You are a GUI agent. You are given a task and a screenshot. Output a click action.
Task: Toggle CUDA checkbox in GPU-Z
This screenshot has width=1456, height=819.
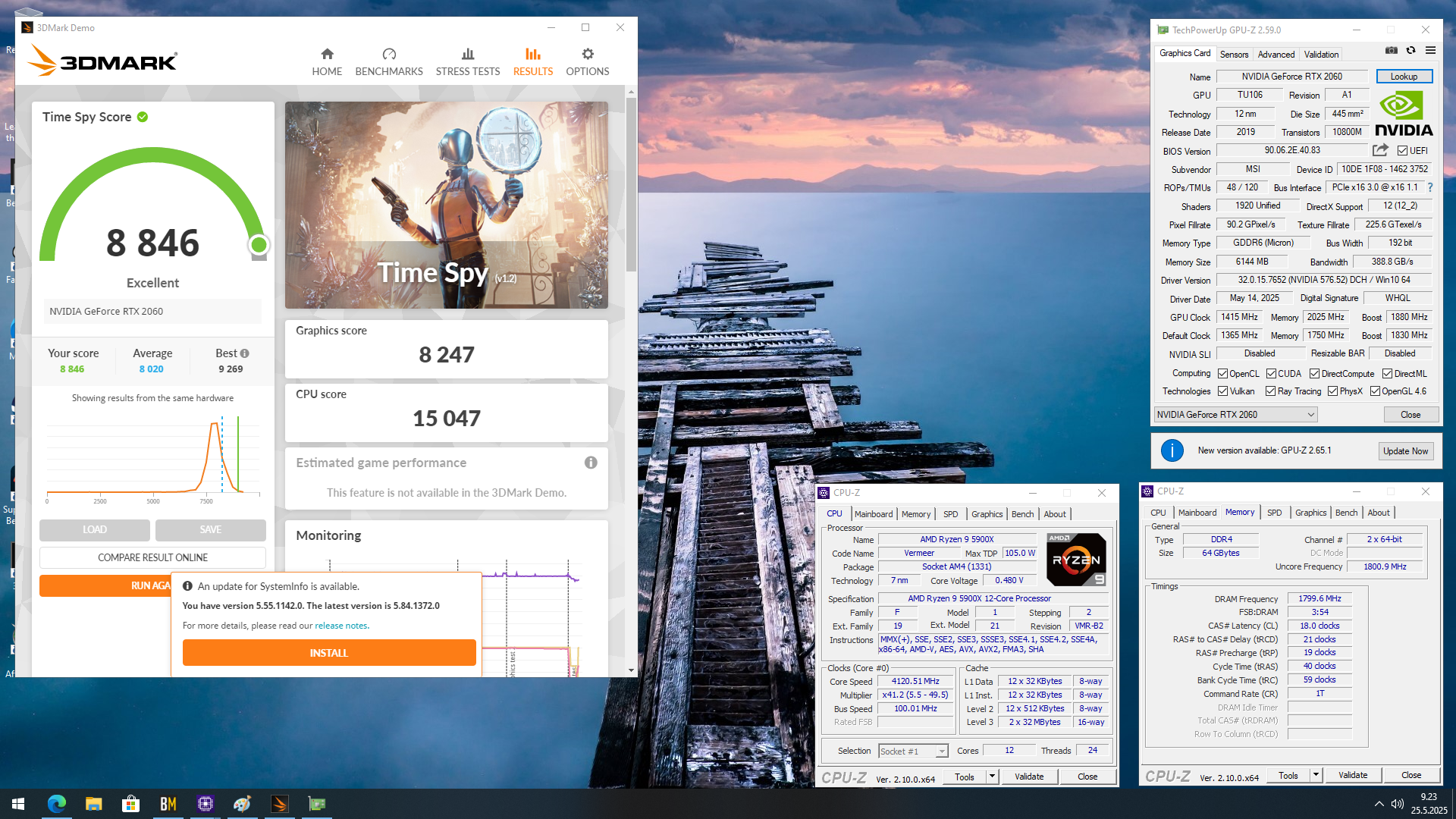point(1271,374)
